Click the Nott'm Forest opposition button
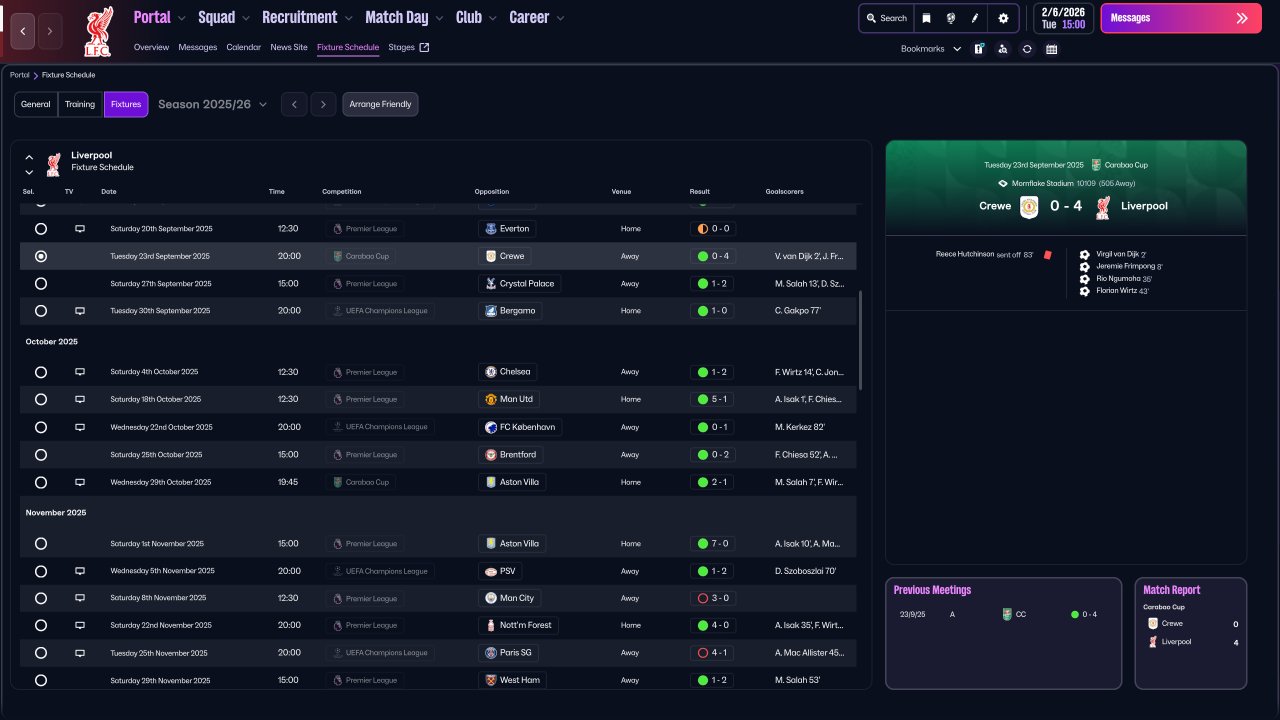 519,625
